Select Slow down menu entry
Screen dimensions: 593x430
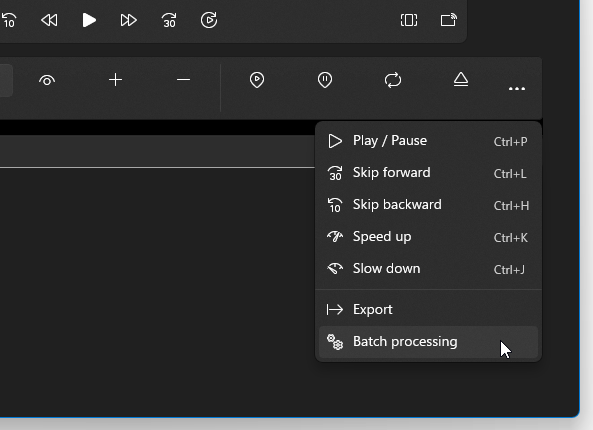click(428, 269)
